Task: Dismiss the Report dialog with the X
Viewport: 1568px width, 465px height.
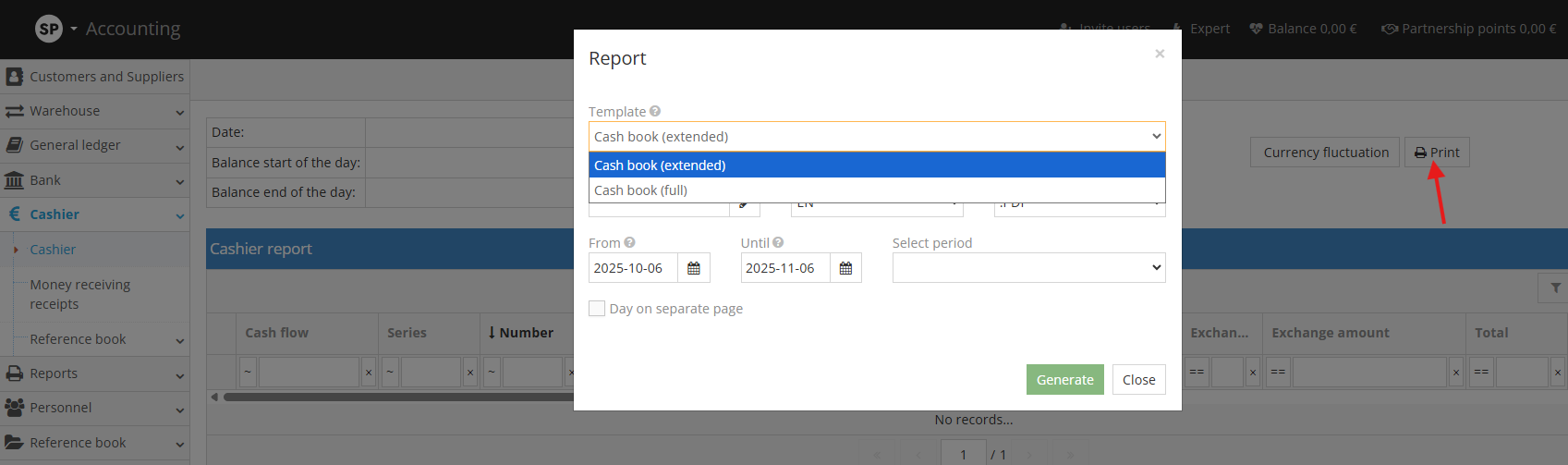Action: coord(1160,54)
